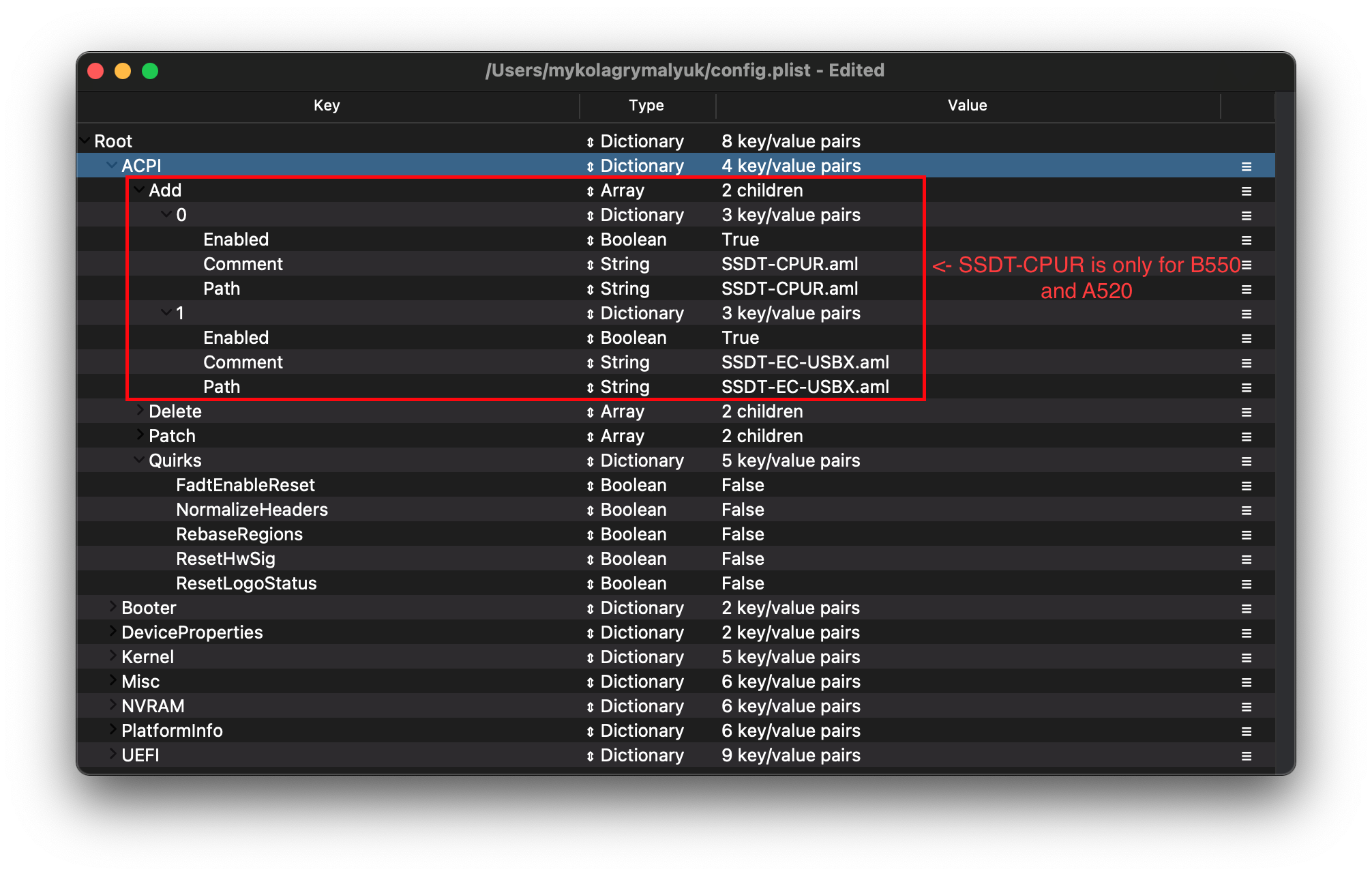Click SSDT-EC-USBX.aml Path value field

pyautogui.click(x=805, y=388)
